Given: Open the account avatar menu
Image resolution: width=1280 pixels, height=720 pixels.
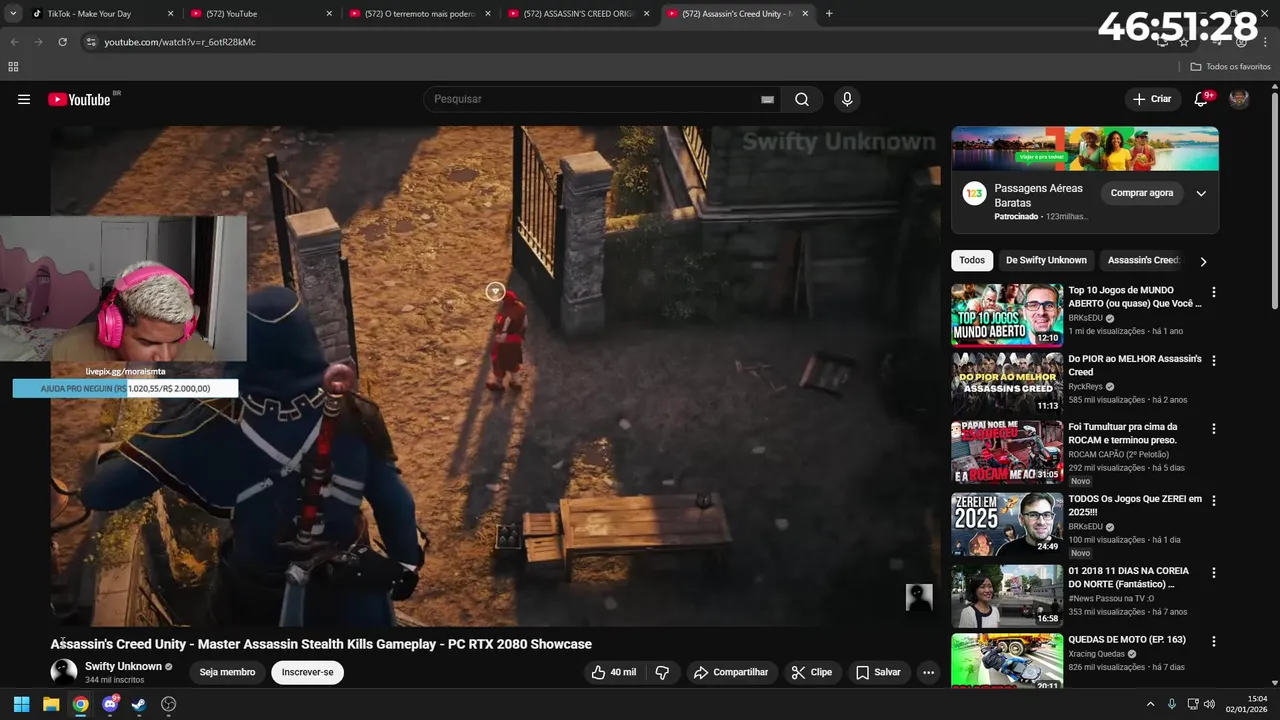Looking at the screenshot, I should 1239,99.
